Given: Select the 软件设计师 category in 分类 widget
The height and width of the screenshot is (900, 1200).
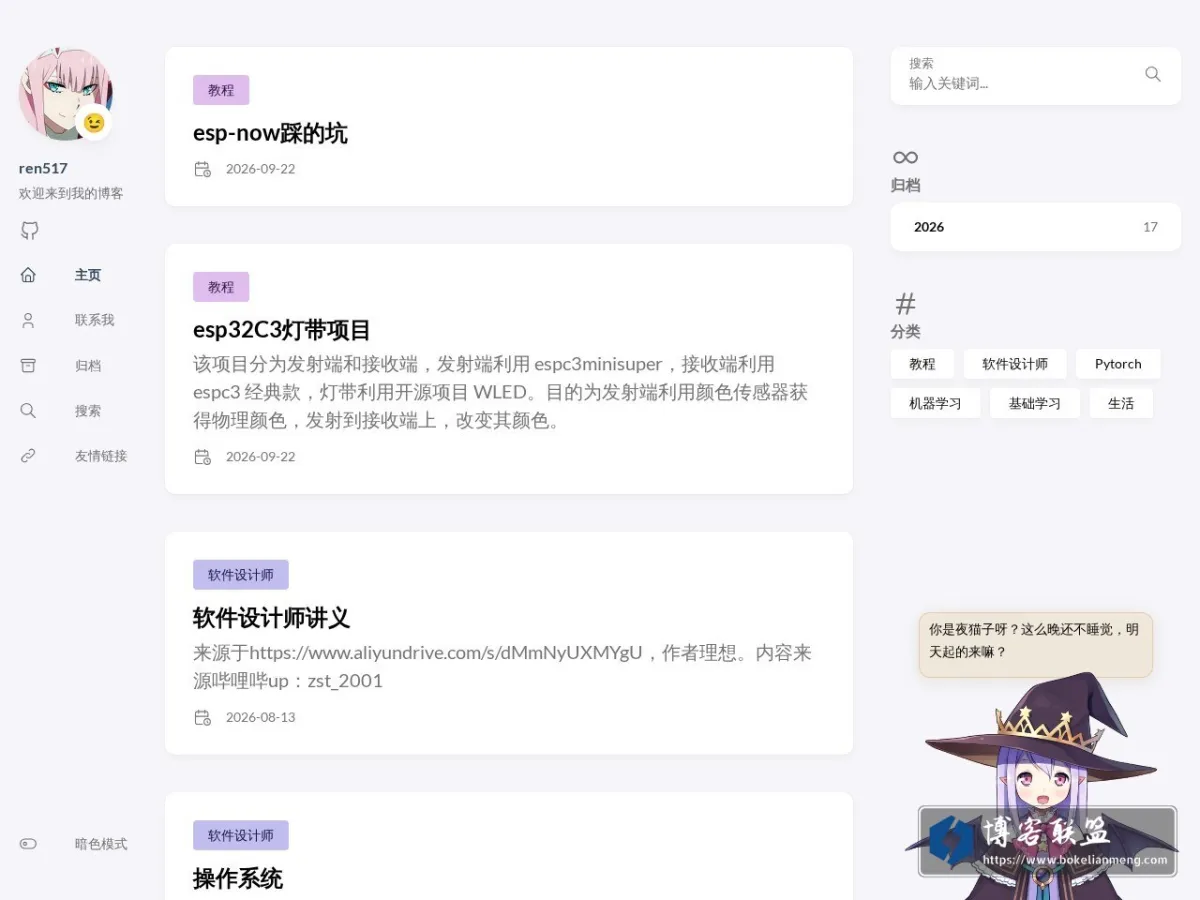Looking at the screenshot, I should [x=1015, y=364].
